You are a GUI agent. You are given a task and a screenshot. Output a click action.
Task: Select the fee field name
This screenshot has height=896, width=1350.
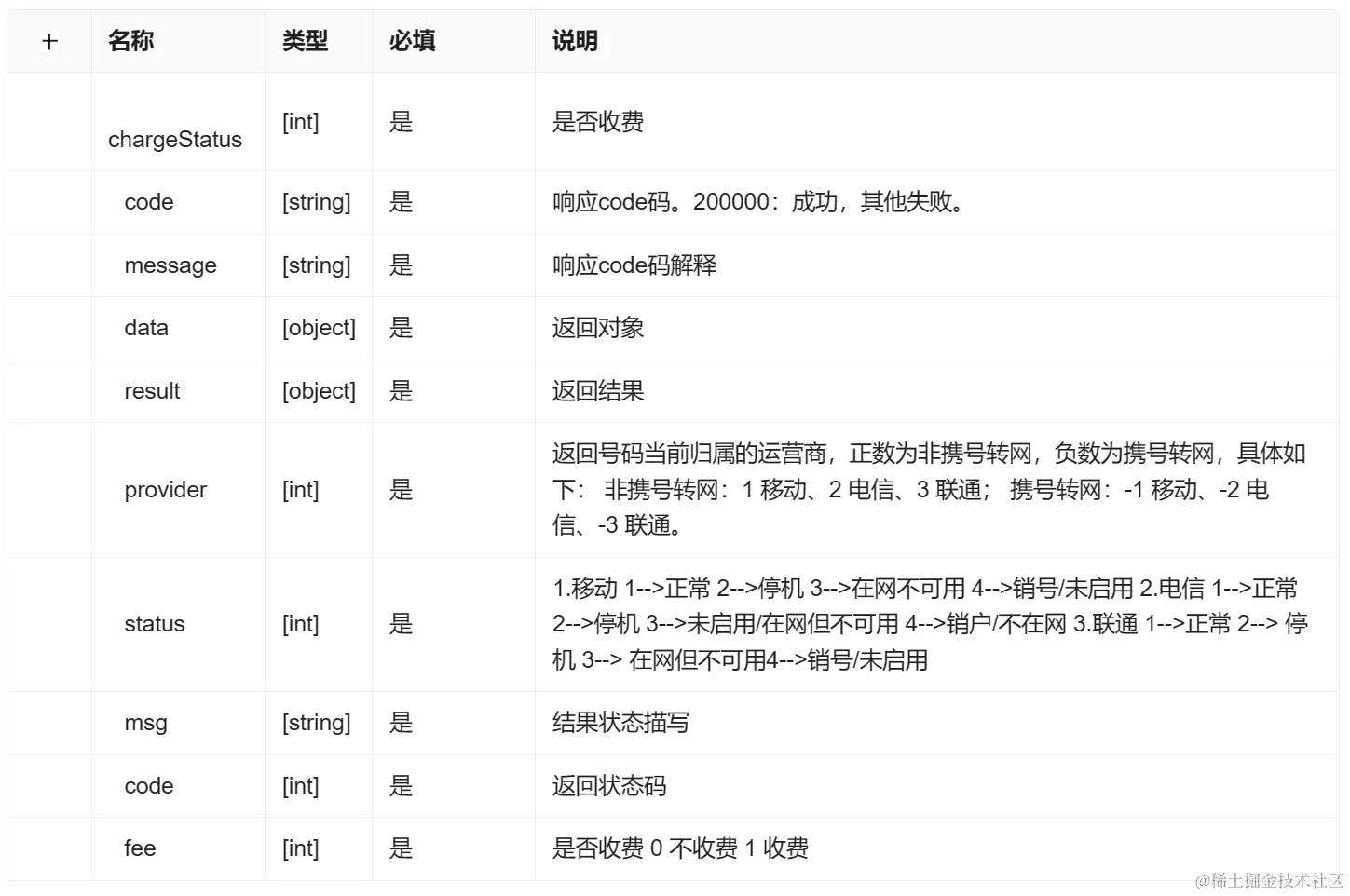(x=140, y=848)
